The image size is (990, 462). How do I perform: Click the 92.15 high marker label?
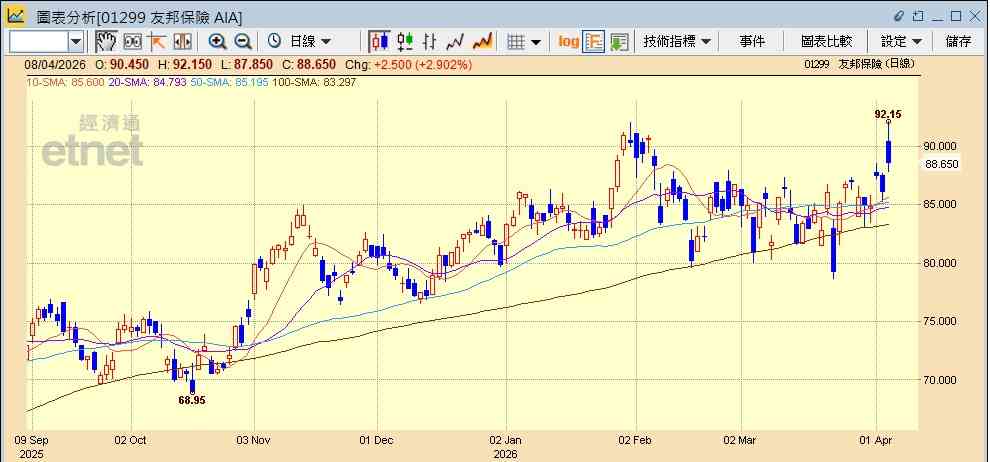[888, 114]
